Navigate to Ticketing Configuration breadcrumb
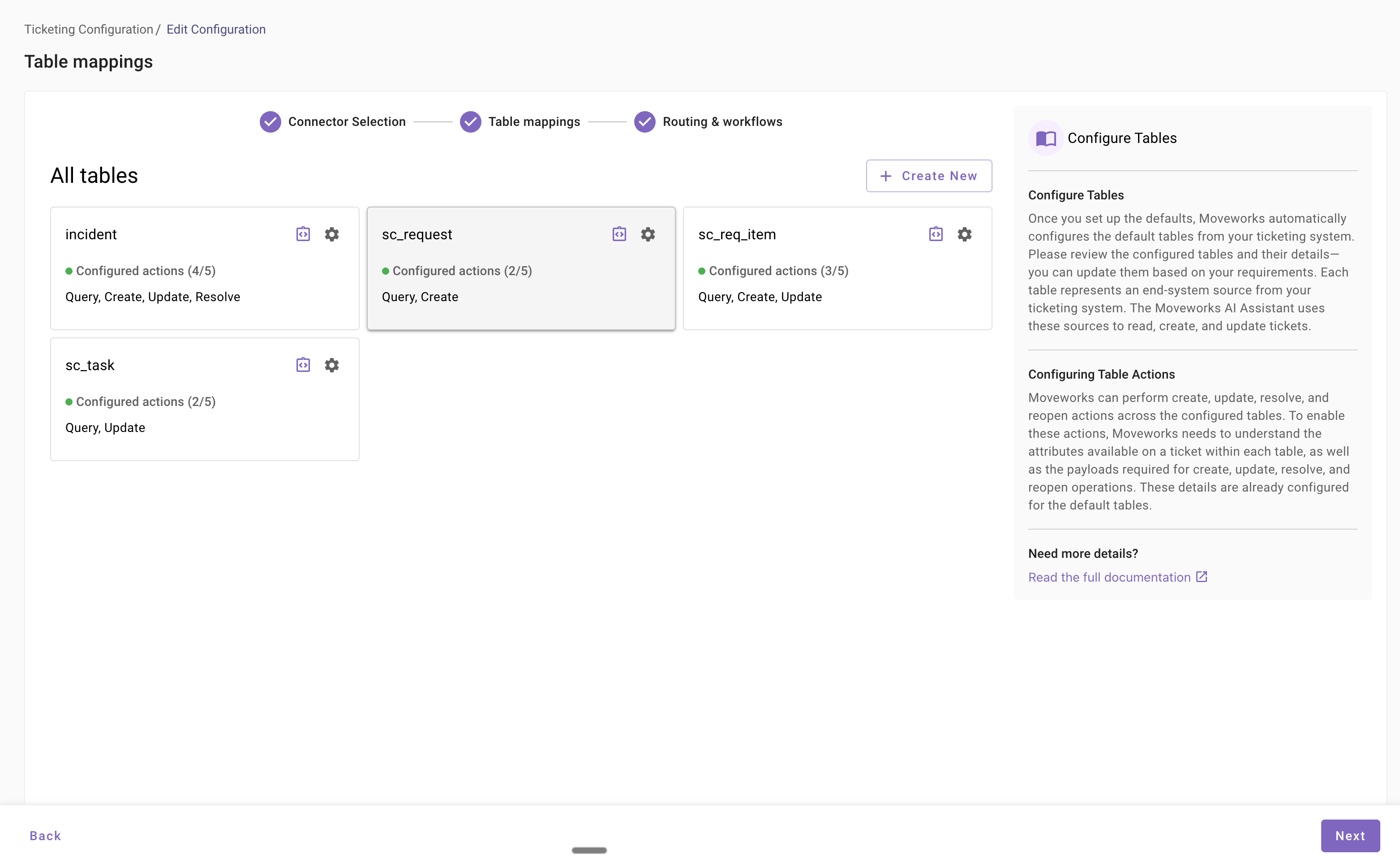 pos(88,29)
